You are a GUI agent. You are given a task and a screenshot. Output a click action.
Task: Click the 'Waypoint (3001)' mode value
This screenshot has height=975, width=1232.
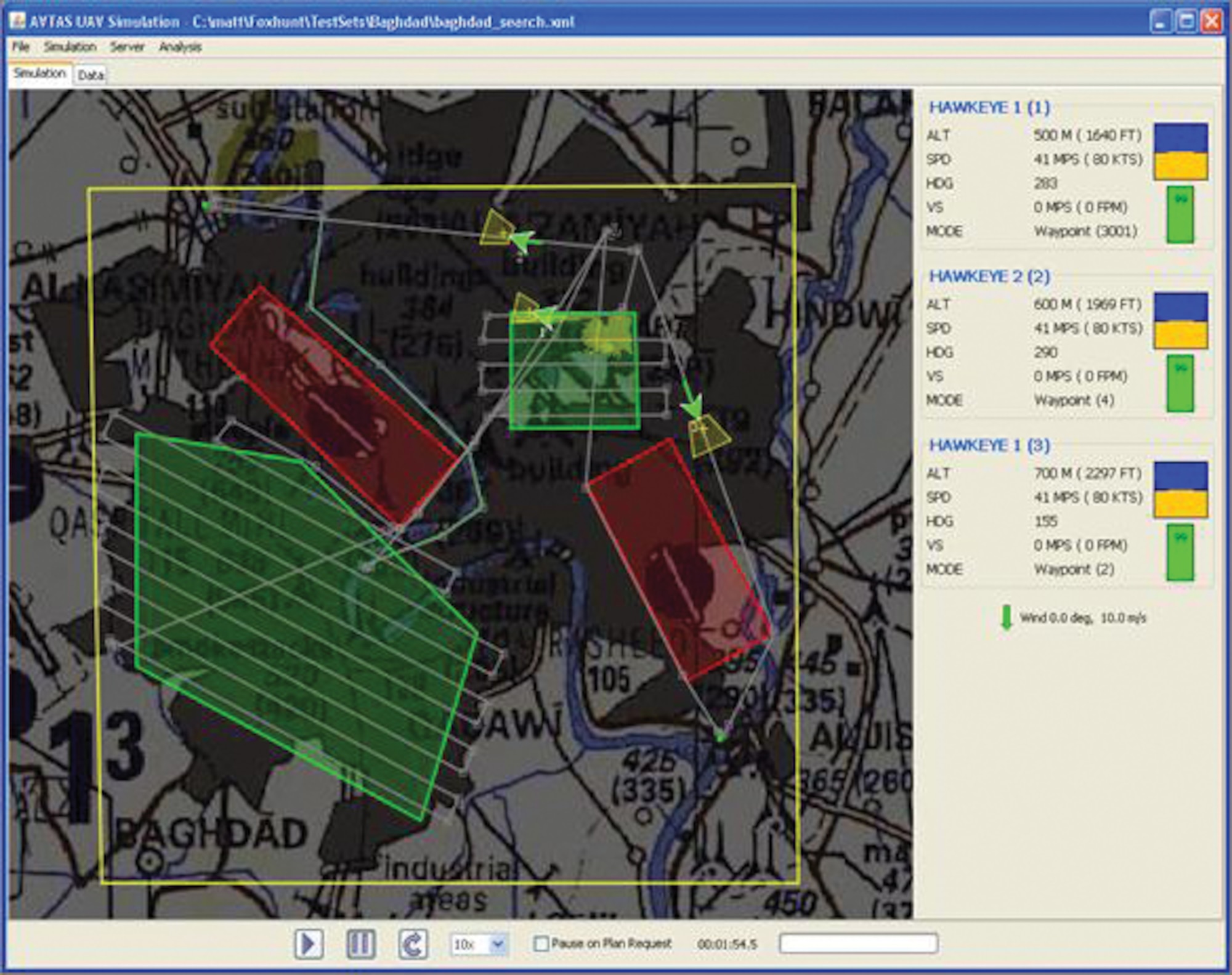pyautogui.click(x=1085, y=232)
